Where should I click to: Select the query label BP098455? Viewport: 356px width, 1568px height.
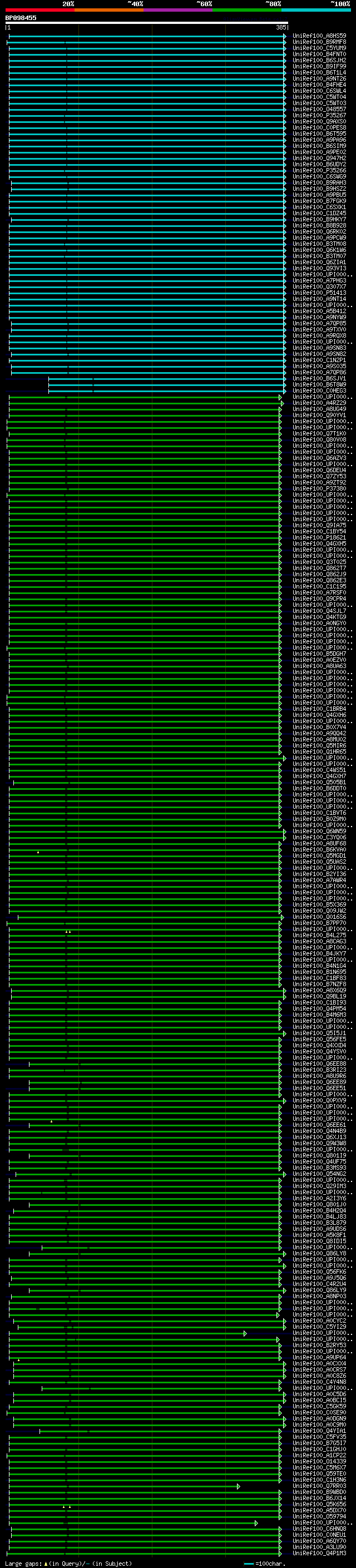(21, 18)
